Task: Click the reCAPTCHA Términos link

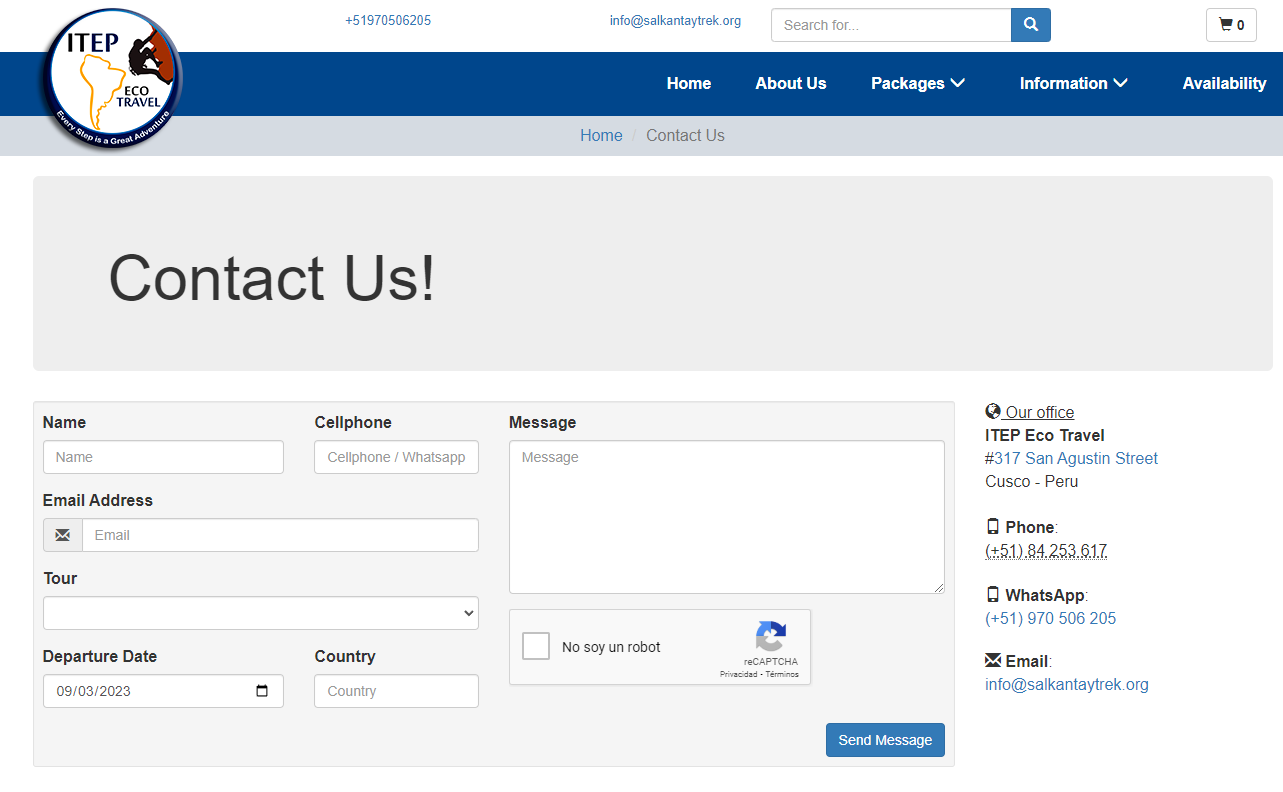Action: tap(782, 674)
